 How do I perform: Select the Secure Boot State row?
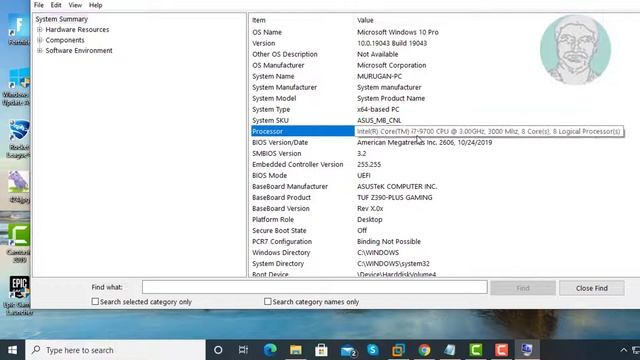pos(445,231)
